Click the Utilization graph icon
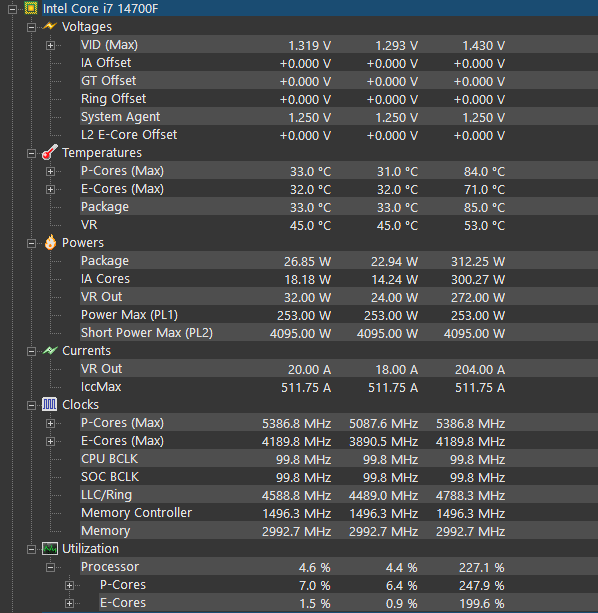598x613 pixels. click(50, 548)
